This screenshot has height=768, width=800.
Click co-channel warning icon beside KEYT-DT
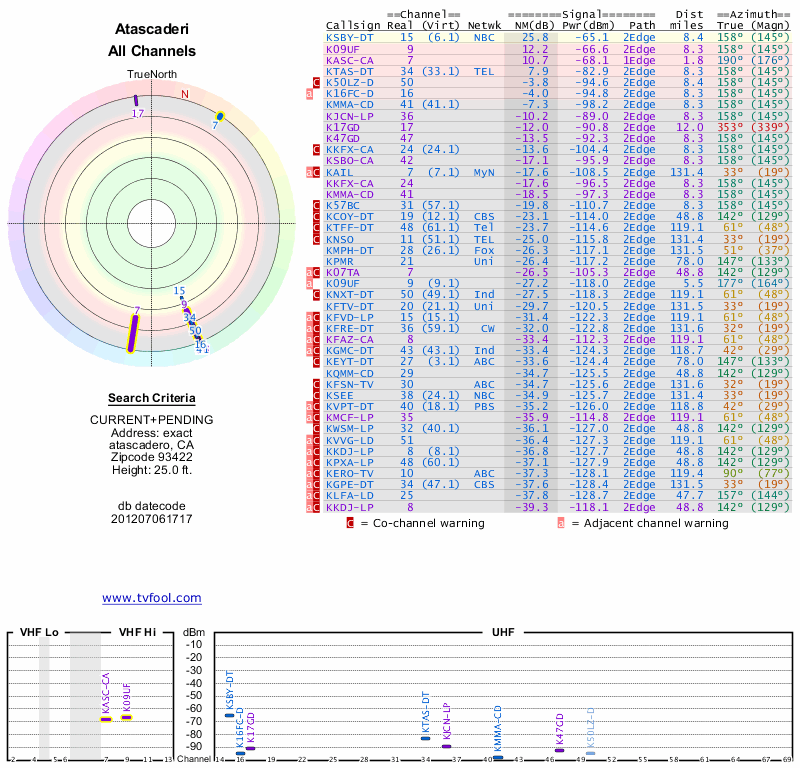pyautogui.click(x=317, y=361)
